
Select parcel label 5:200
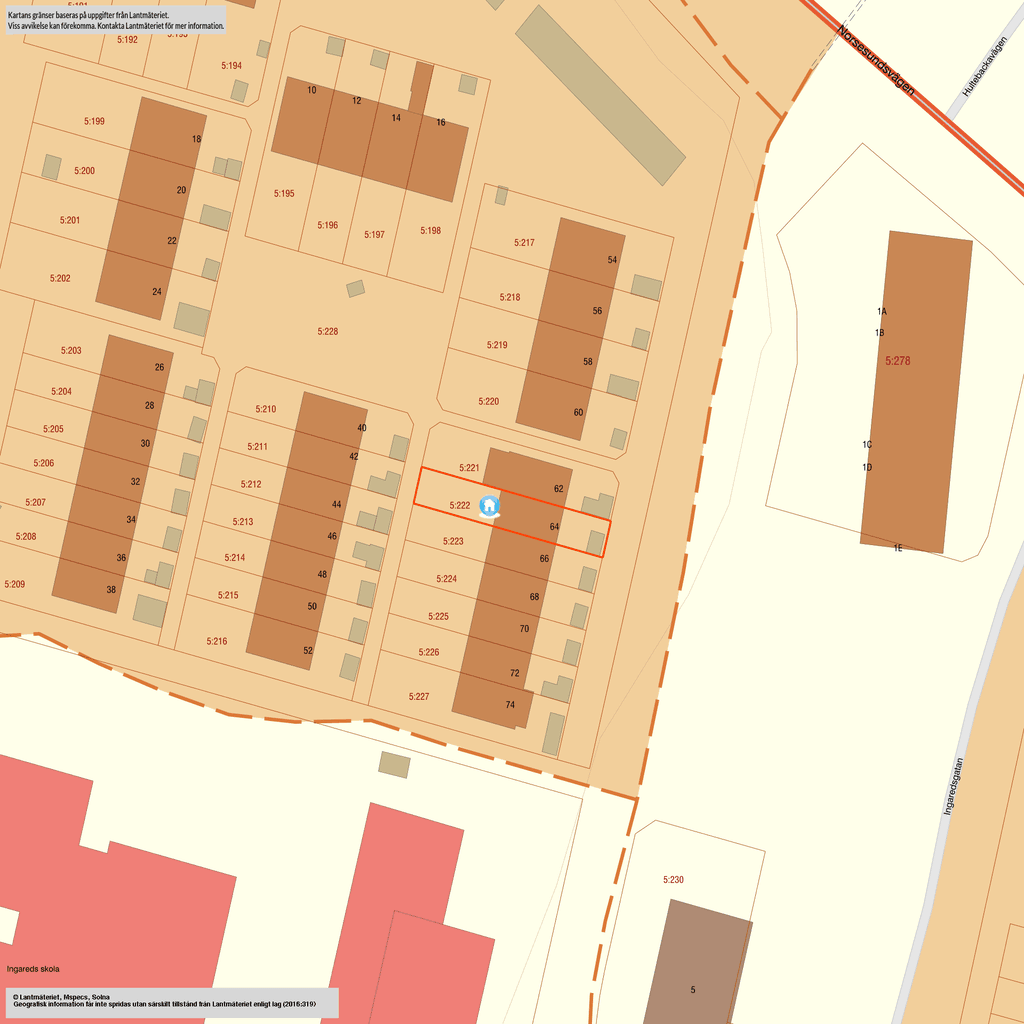point(84,170)
